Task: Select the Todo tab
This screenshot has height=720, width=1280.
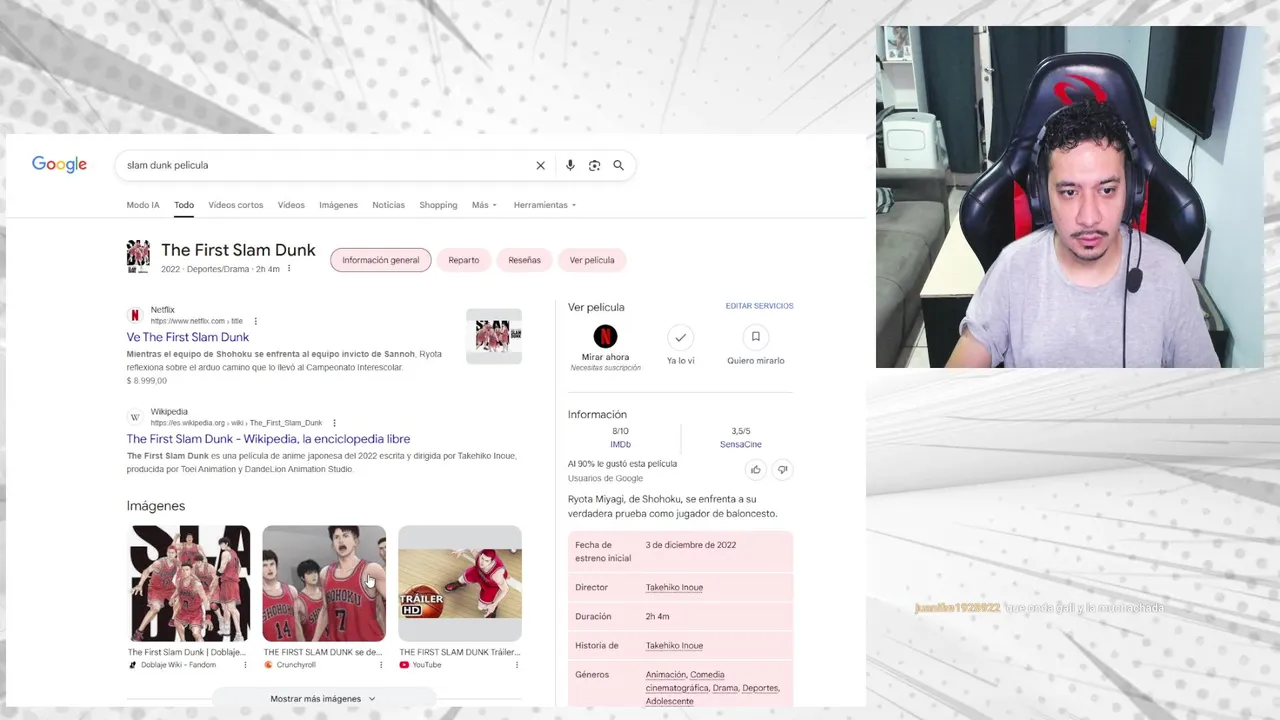Action: click(184, 205)
